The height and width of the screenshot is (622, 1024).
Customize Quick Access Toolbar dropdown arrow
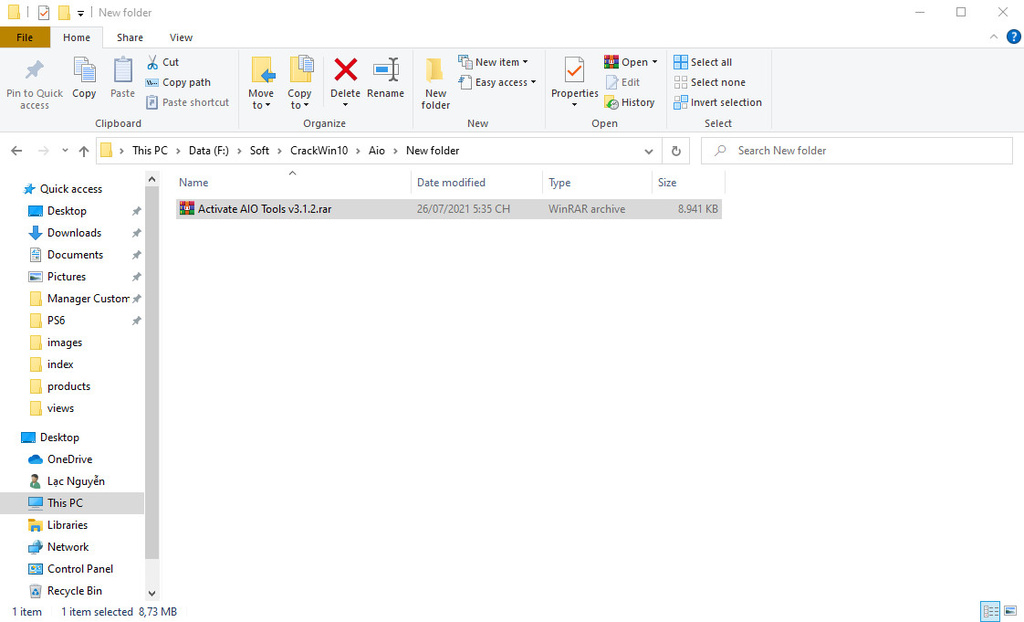coord(80,13)
